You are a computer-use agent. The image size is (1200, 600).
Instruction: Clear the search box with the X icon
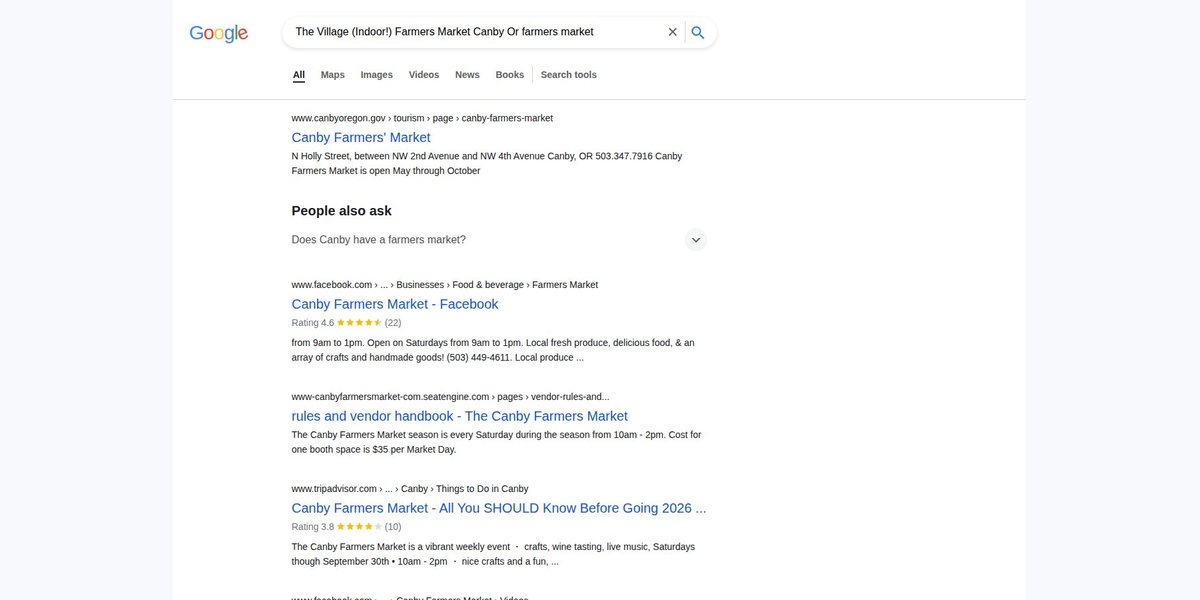click(x=673, y=32)
